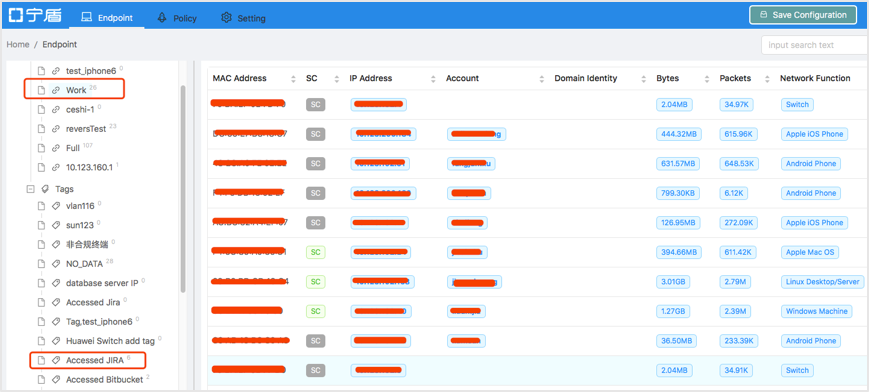Select the NO_DATA tag
Screen dimensions: 869x392
pyautogui.click(x=84, y=264)
